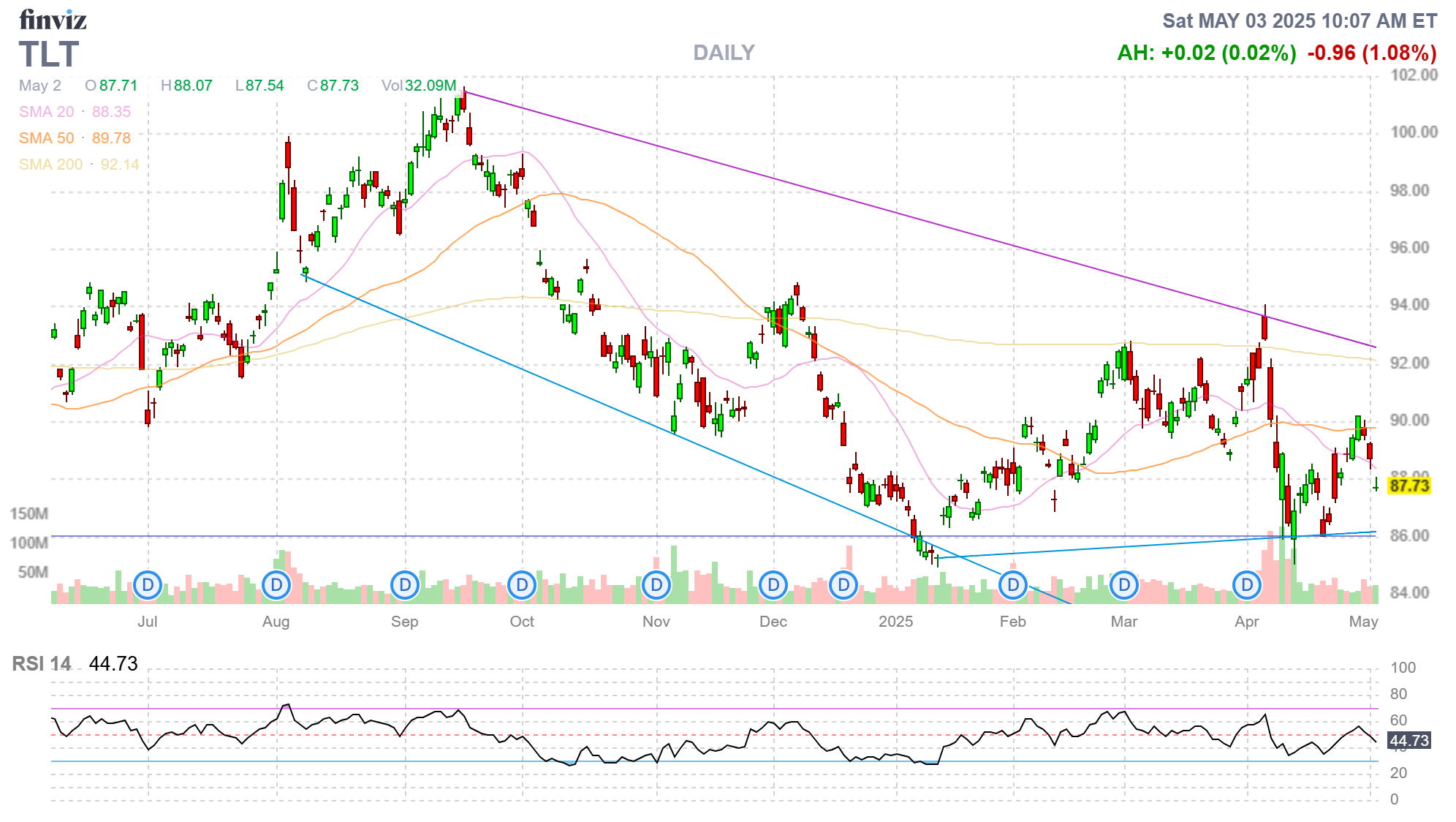Click the dividend marker icon near Oct
The width and height of the screenshot is (1456, 822).
[x=522, y=585]
